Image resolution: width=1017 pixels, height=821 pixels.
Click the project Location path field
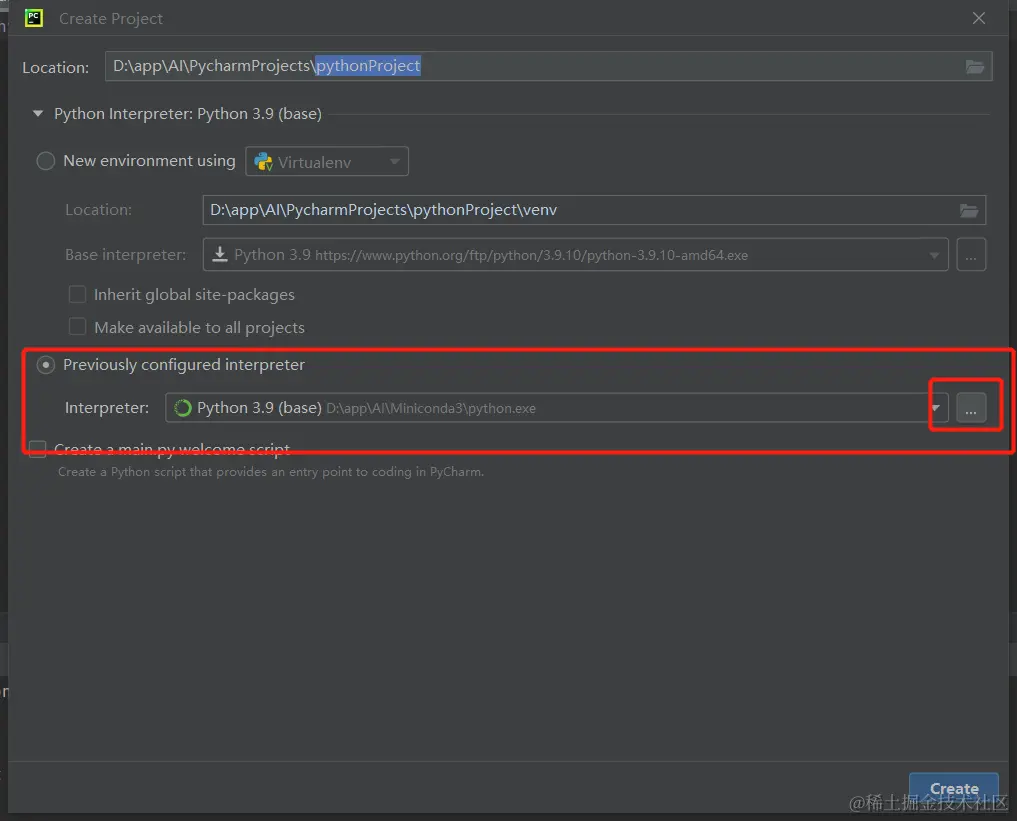click(x=548, y=66)
